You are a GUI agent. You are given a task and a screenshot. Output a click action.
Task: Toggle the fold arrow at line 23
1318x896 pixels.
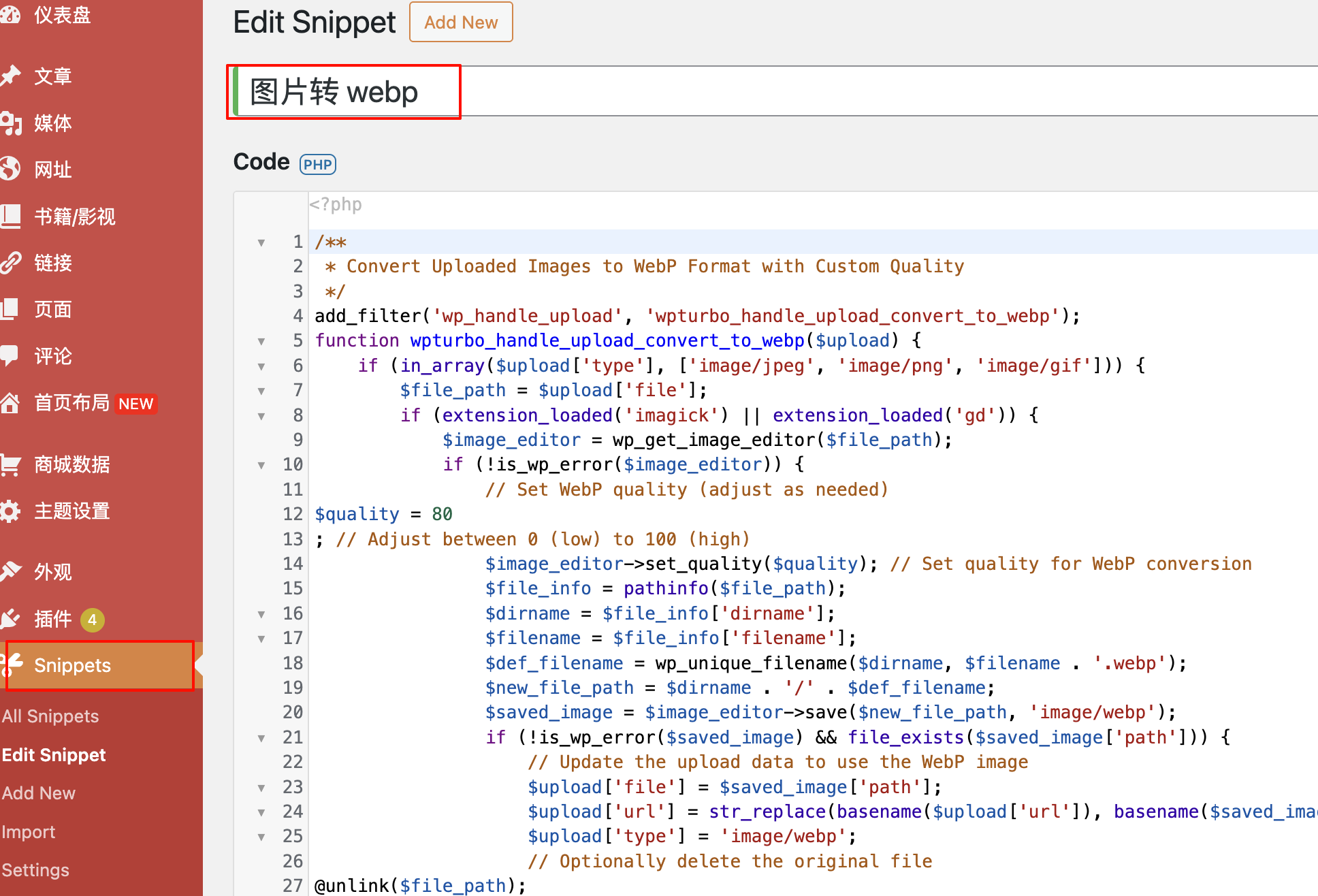pos(261,788)
